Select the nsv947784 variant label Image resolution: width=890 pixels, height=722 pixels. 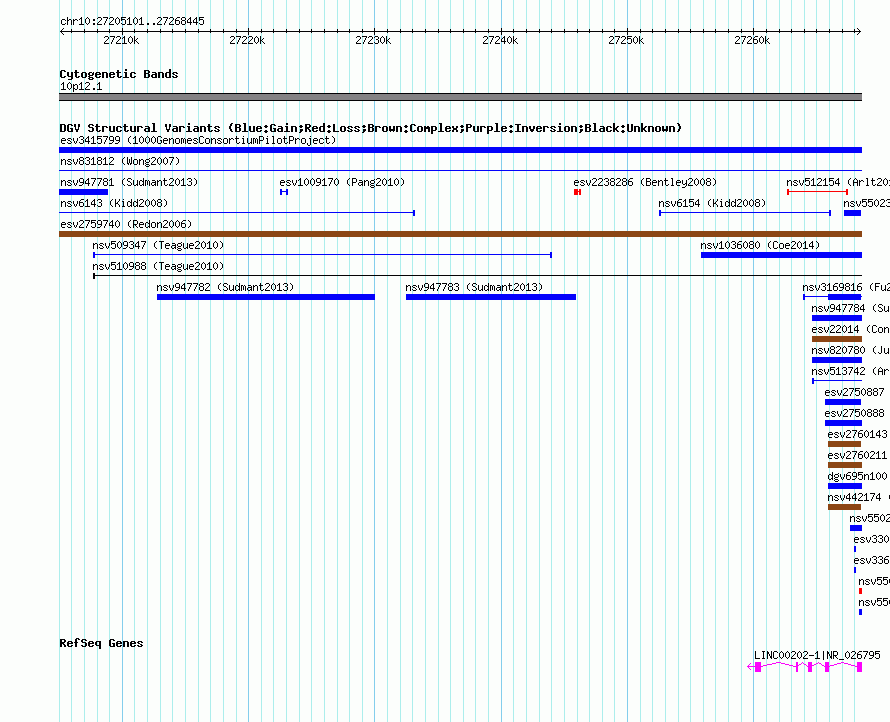[838, 308]
